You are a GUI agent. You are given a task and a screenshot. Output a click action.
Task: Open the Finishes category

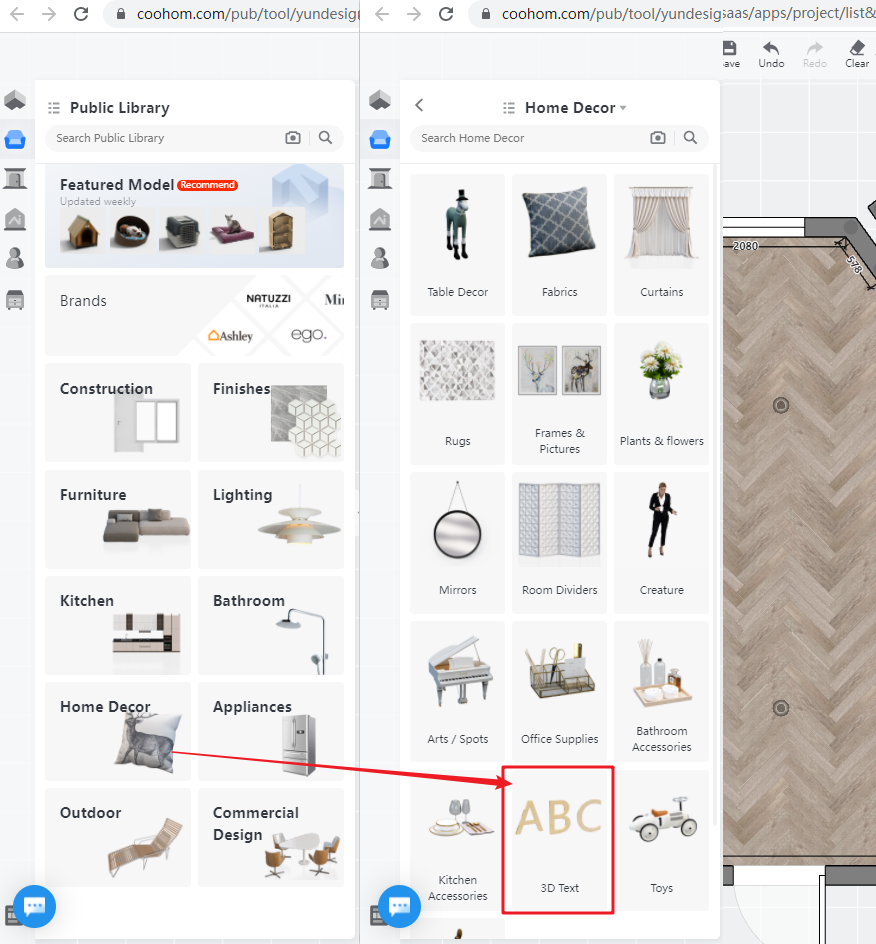(x=271, y=412)
